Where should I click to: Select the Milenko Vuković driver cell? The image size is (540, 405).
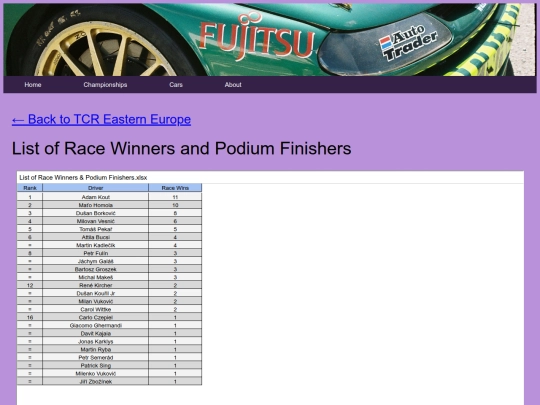click(95, 373)
